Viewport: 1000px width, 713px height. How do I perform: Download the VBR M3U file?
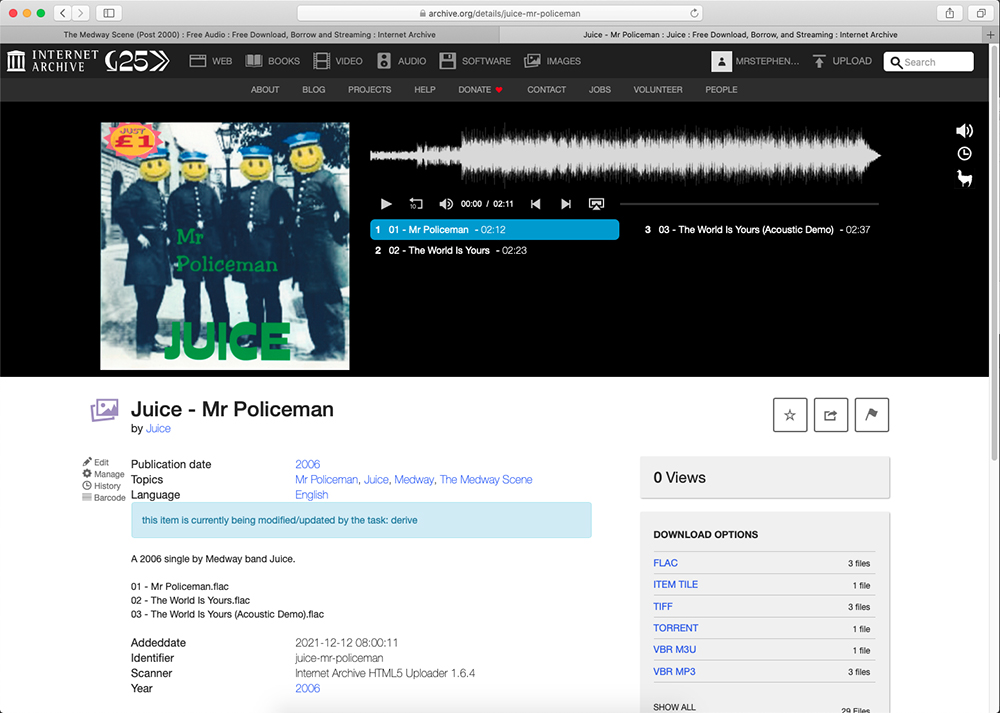point(675,650)
